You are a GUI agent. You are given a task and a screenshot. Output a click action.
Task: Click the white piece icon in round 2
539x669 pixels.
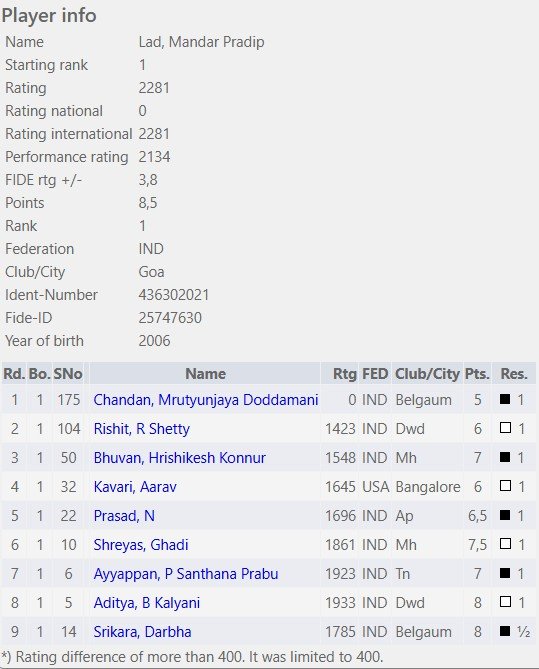click(x=505, y=428)
